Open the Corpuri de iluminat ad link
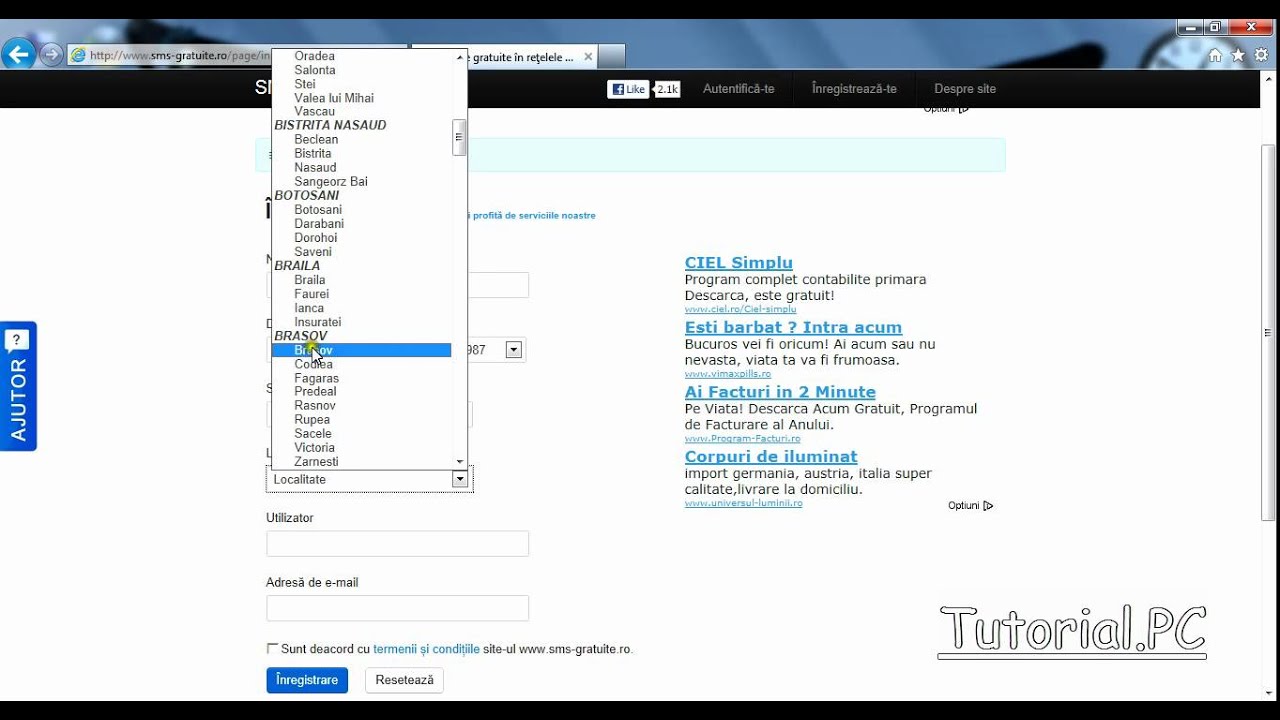This screenshot has height=720, width=1280. tap(771, 457)
